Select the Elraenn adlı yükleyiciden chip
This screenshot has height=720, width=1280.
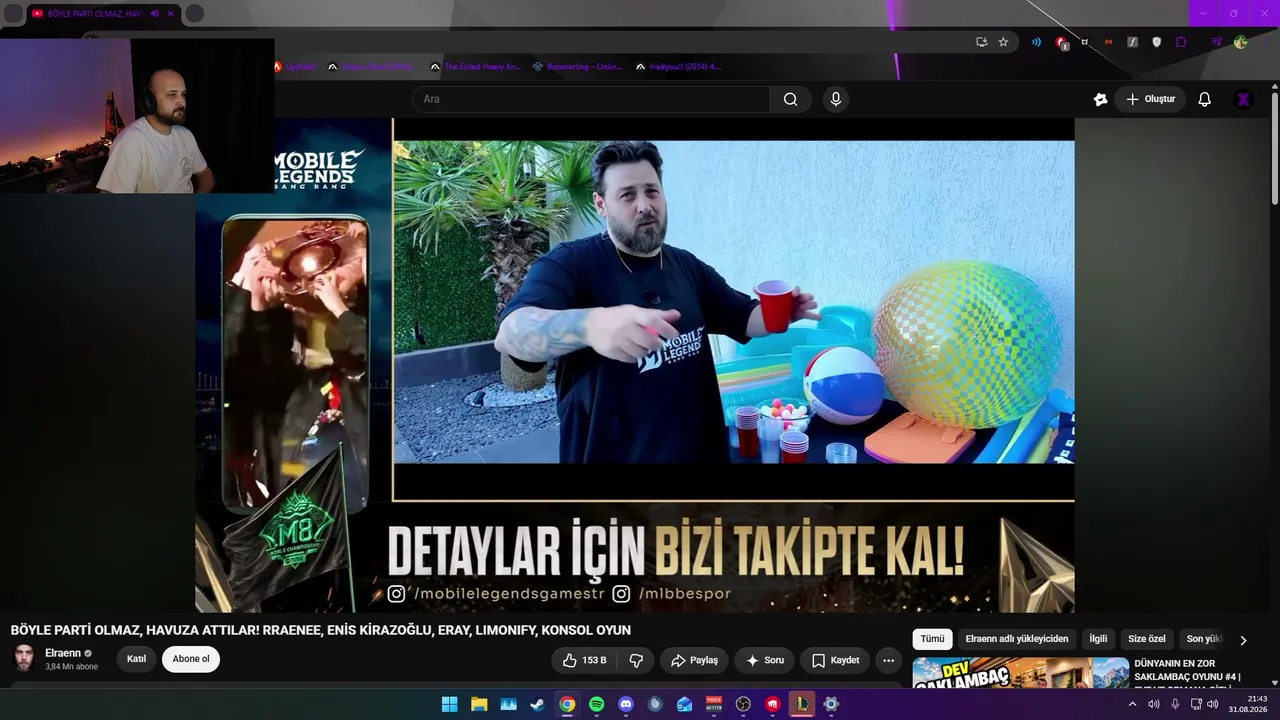point(1017,639)
